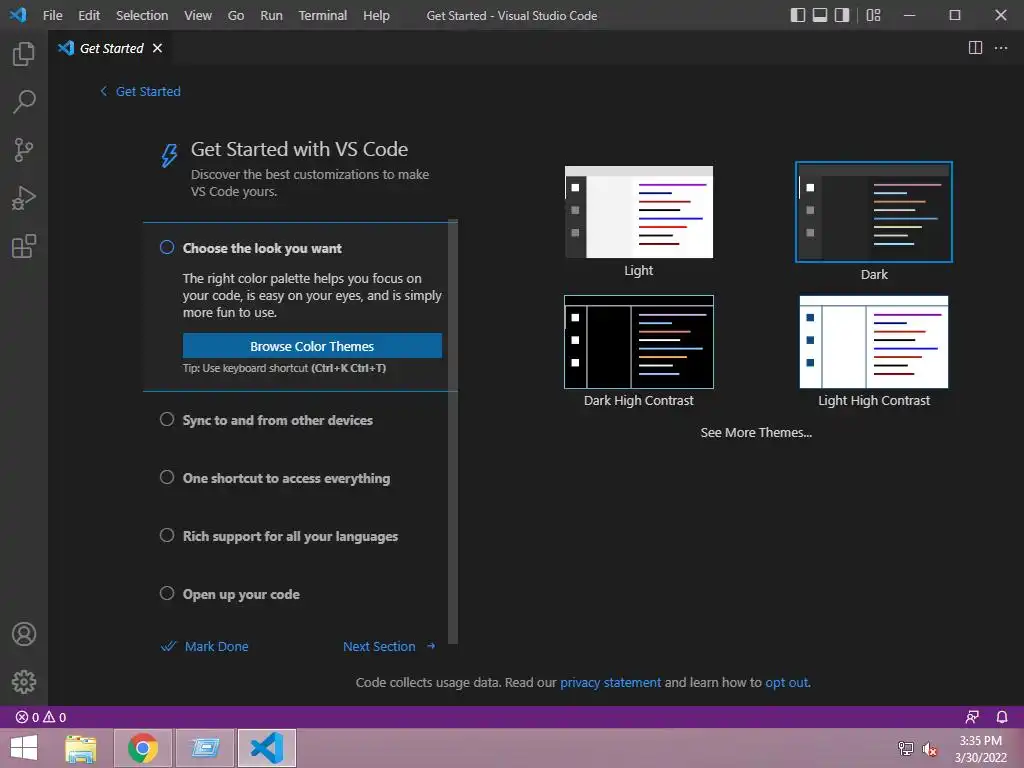Close the Get Started tab

pyautogui.click(x=157, y=48)
